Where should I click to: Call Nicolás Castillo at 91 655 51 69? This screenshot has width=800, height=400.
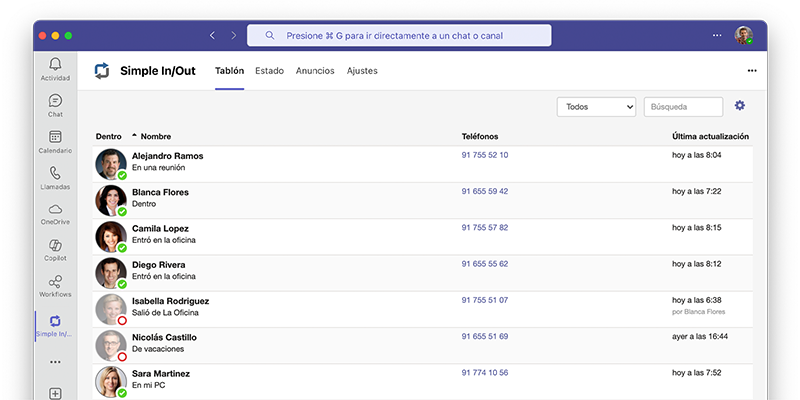[485, 336]
